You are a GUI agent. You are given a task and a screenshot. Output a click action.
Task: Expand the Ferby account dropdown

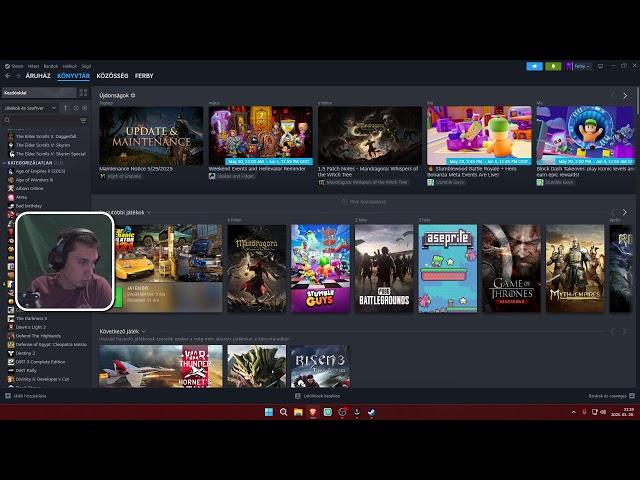tap(582, 66)
